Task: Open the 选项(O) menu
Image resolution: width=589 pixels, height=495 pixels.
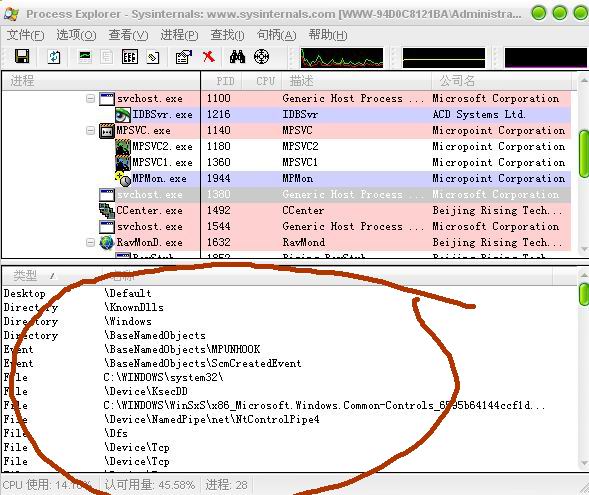Action: 76,35
